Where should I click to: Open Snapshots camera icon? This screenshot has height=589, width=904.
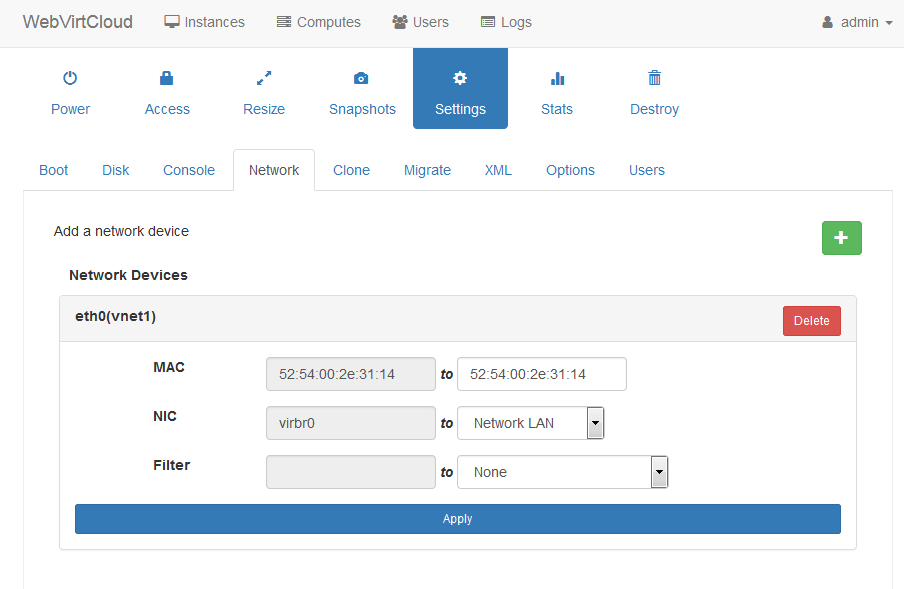[x=361, y=78]
